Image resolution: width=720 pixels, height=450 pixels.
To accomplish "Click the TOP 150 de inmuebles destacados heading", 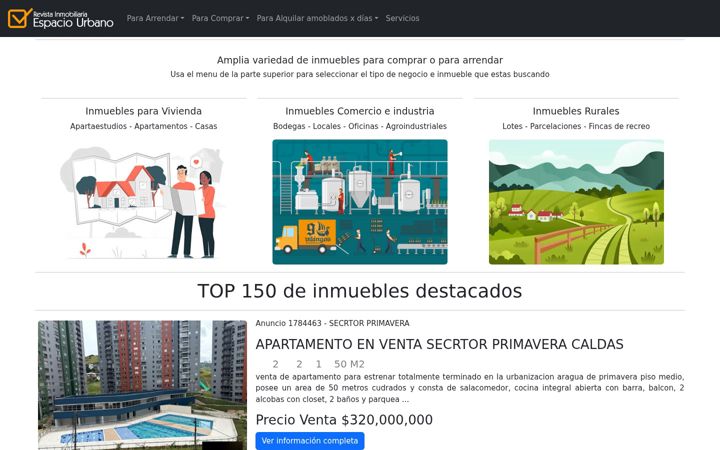I will tap(360, 291).
